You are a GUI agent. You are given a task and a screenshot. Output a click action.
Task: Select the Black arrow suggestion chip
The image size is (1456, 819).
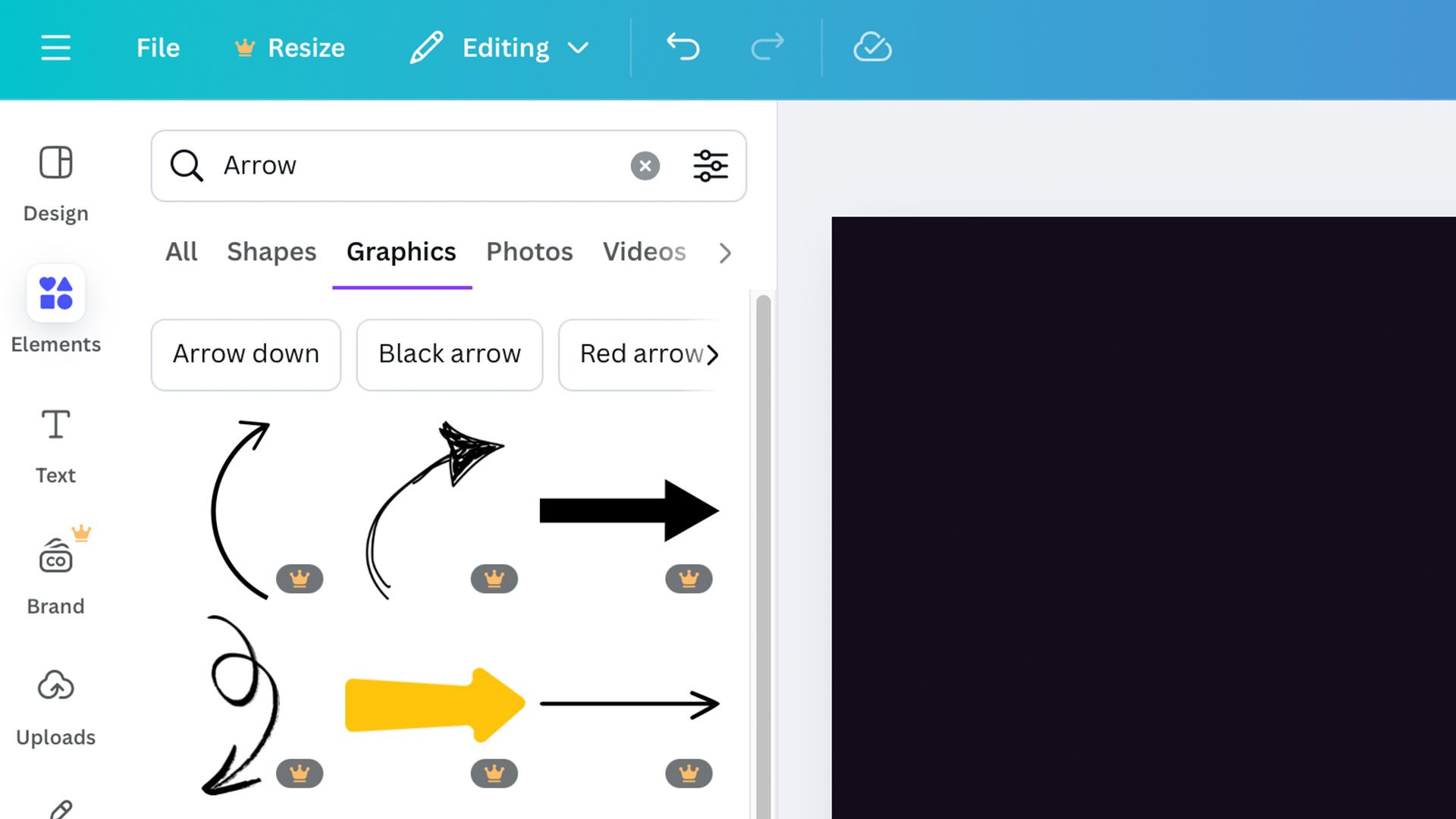coord(449,354)
